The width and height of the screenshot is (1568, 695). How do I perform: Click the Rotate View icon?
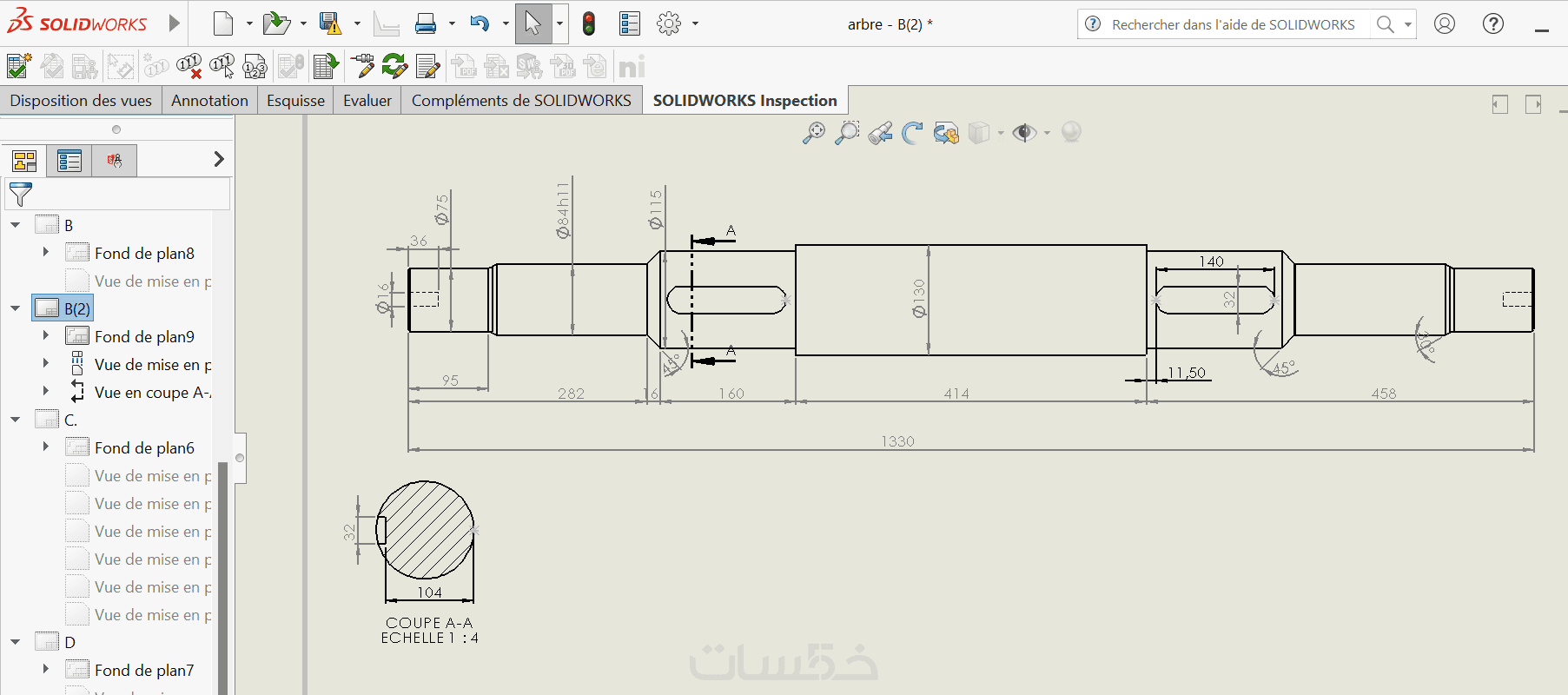click(x=912, y=133)
